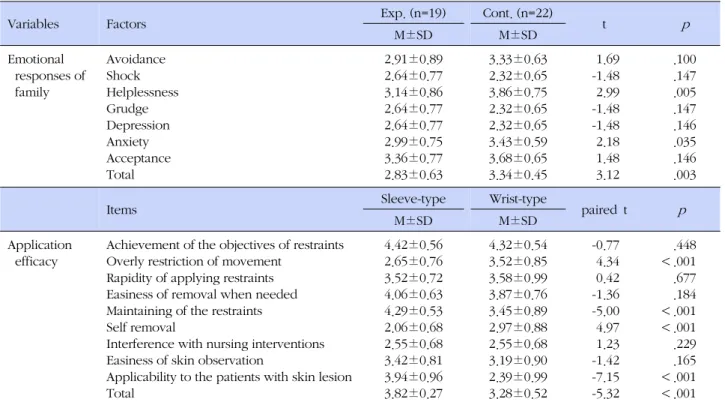Select the sleeve-type value "4.06±0.63"
This screenshot has width=725, height=405.
(x=413, y=295)
